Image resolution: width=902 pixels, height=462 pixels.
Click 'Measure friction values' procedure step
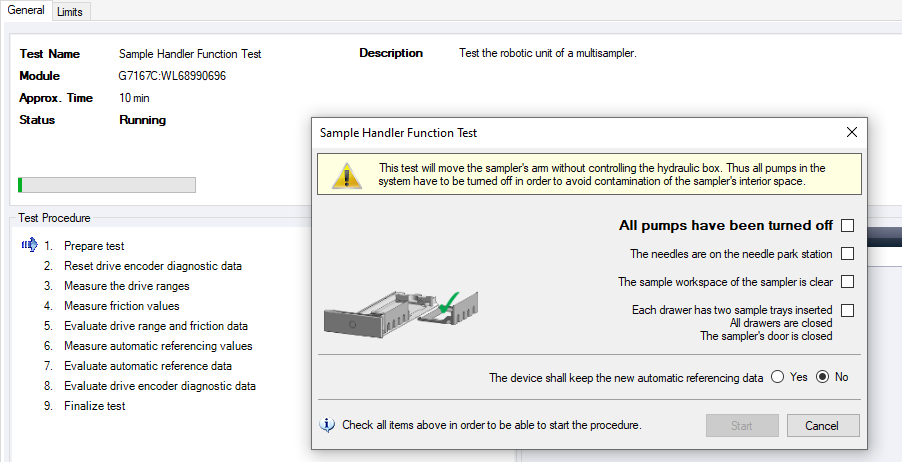121,306
